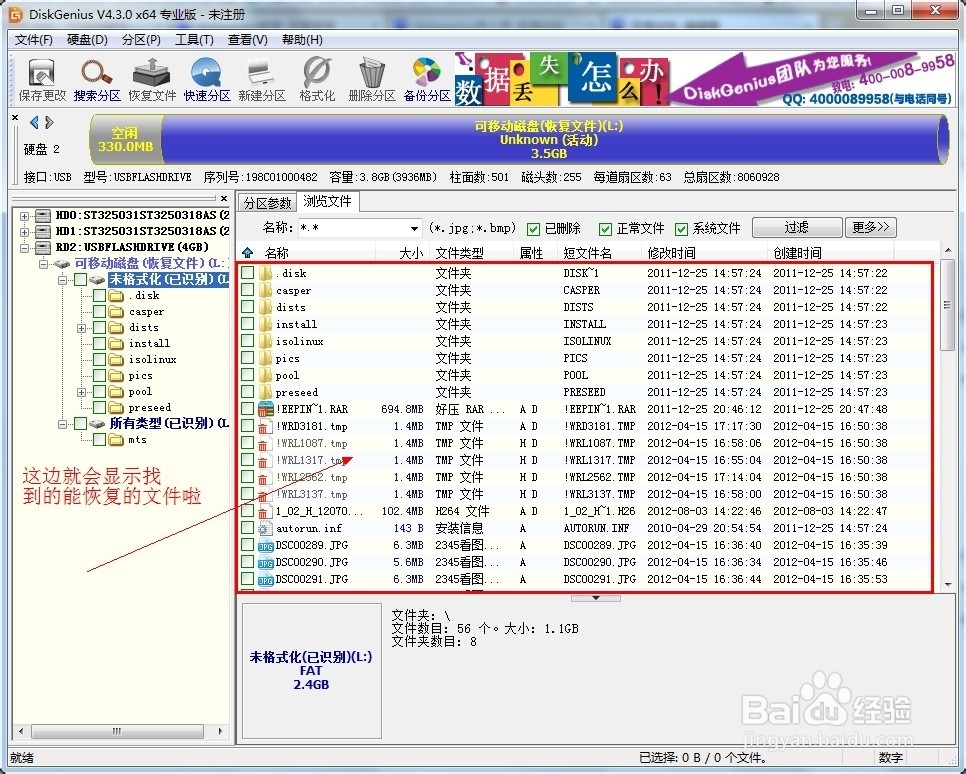Click the 未格式化(已识别)(L:) FAT 2.4GB preview box

311,670
